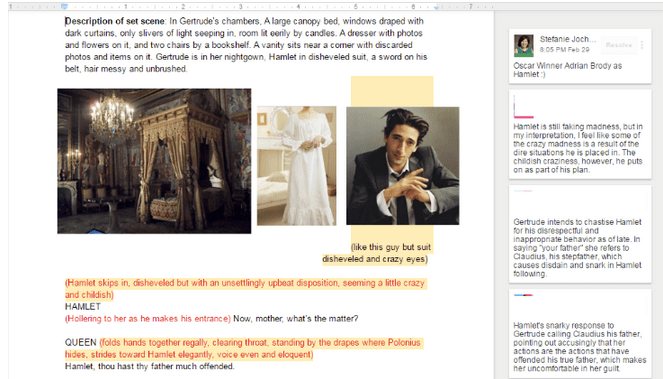Click the HAMLET character name line
The image size is (663, 379).
pos(83,307)
